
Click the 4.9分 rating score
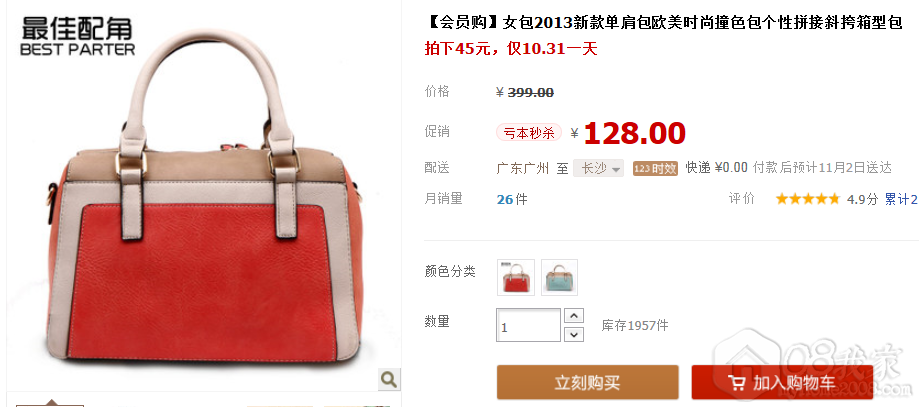pos(862,199)
